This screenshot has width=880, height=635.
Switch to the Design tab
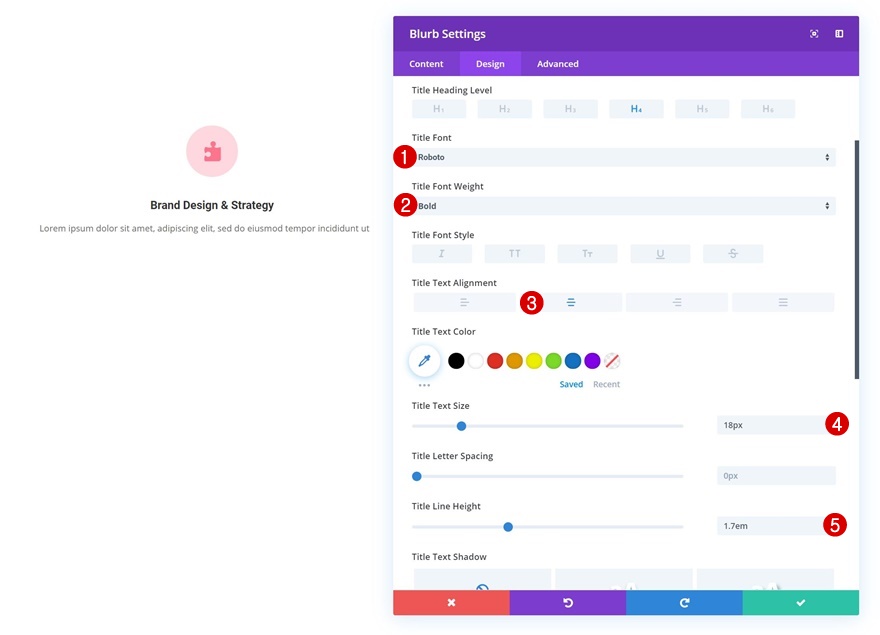pyautogui.click(x=490, y=64)
